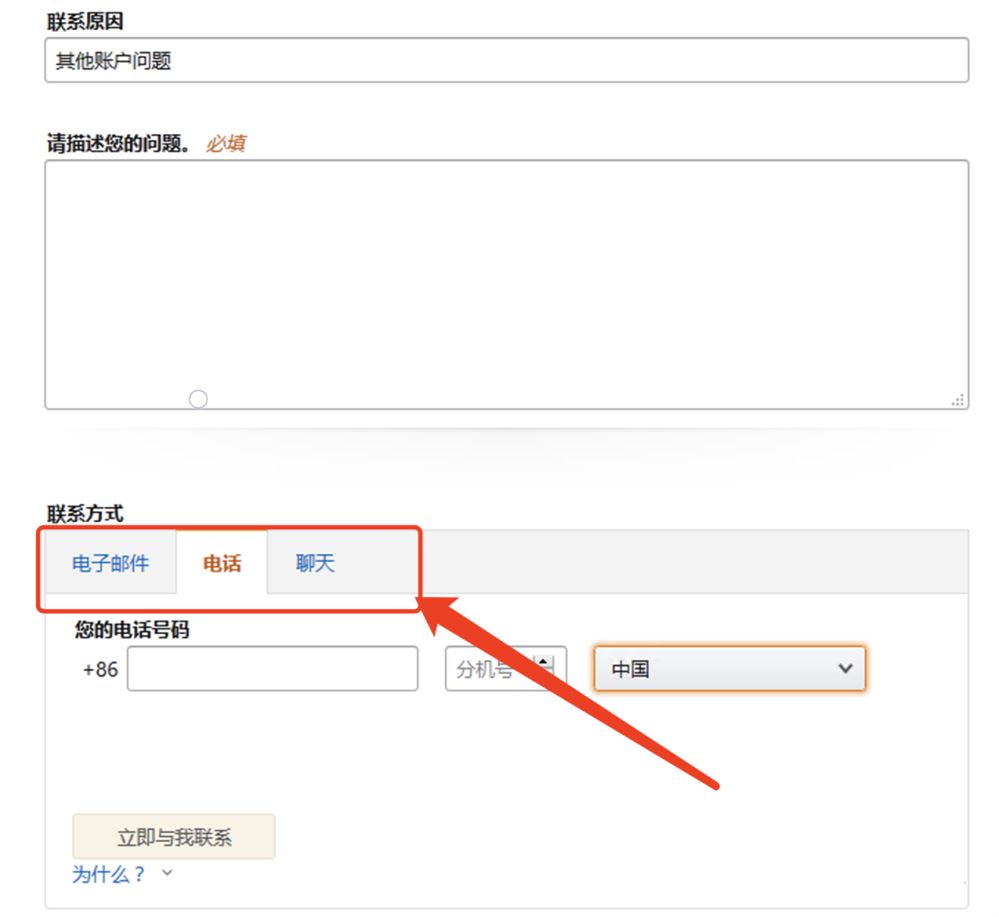Click the 分机号 extension field

(x=506, y=668)
